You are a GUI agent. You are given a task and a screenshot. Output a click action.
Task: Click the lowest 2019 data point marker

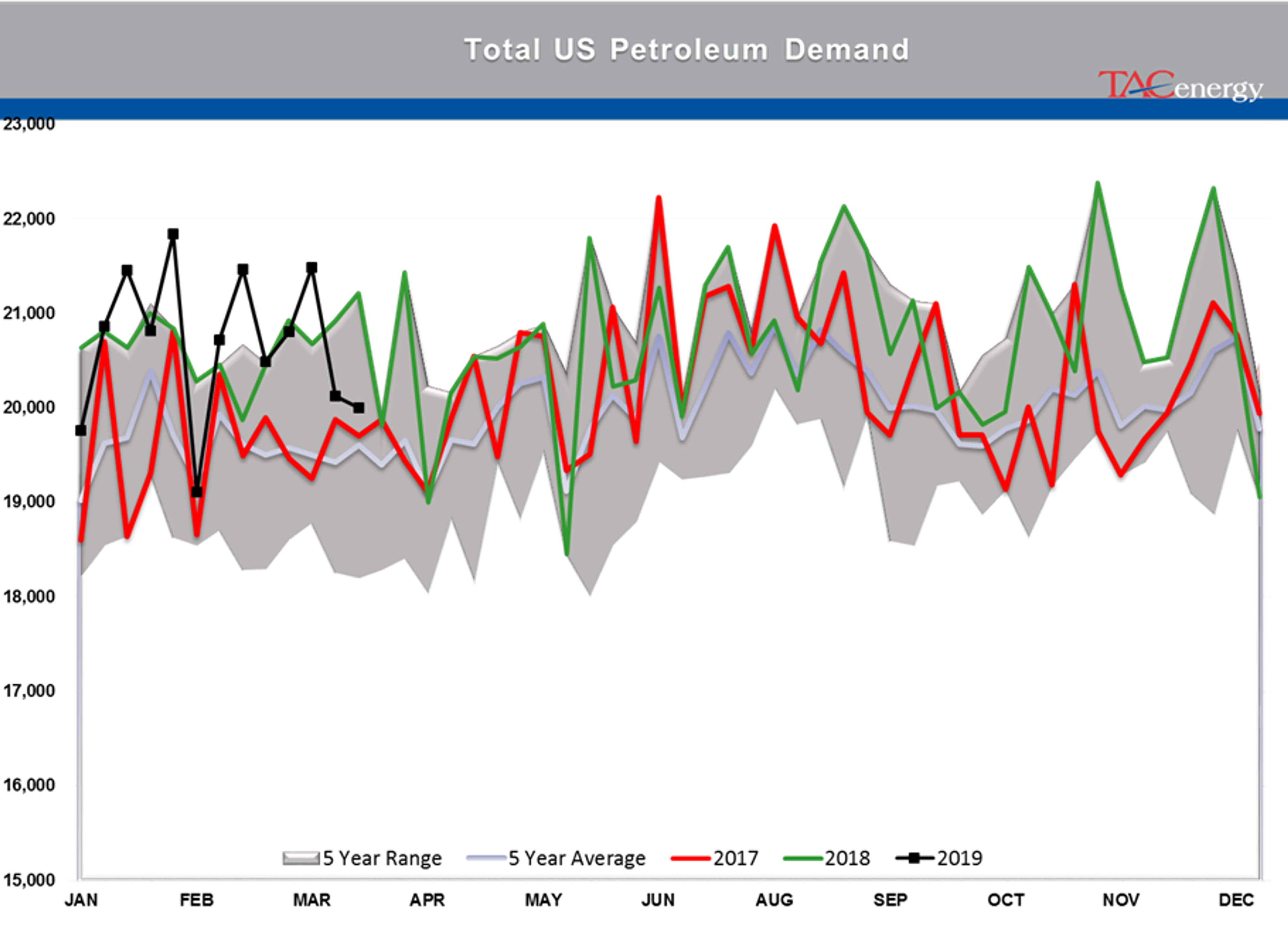click(x=197, y=491)
